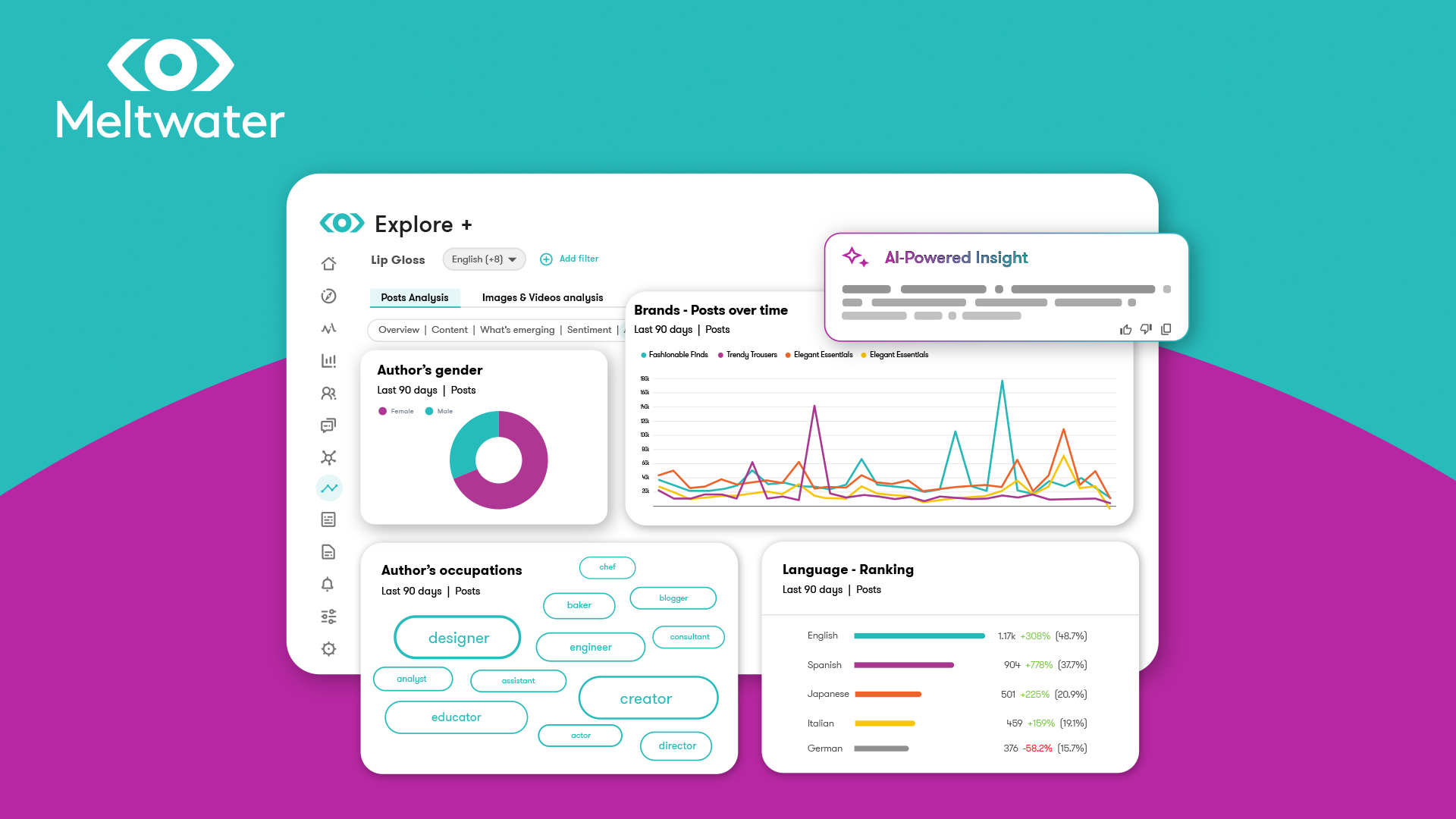Image resolution: width=1456 pixels, height=819 pixels.
Task: Open the bell Alerts icon in sidebar
Action: point(328,584)
